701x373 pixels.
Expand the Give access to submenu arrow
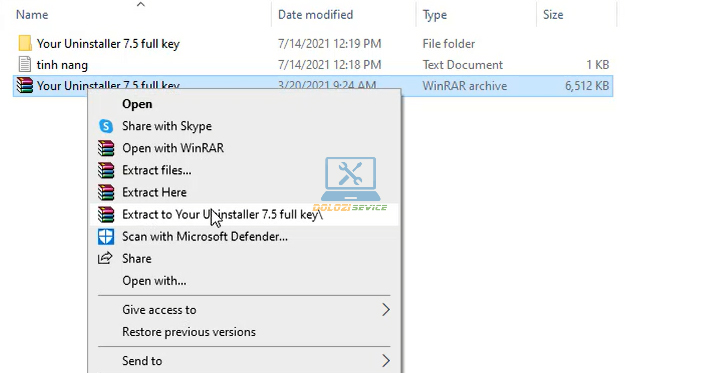(x=386, y=309)
